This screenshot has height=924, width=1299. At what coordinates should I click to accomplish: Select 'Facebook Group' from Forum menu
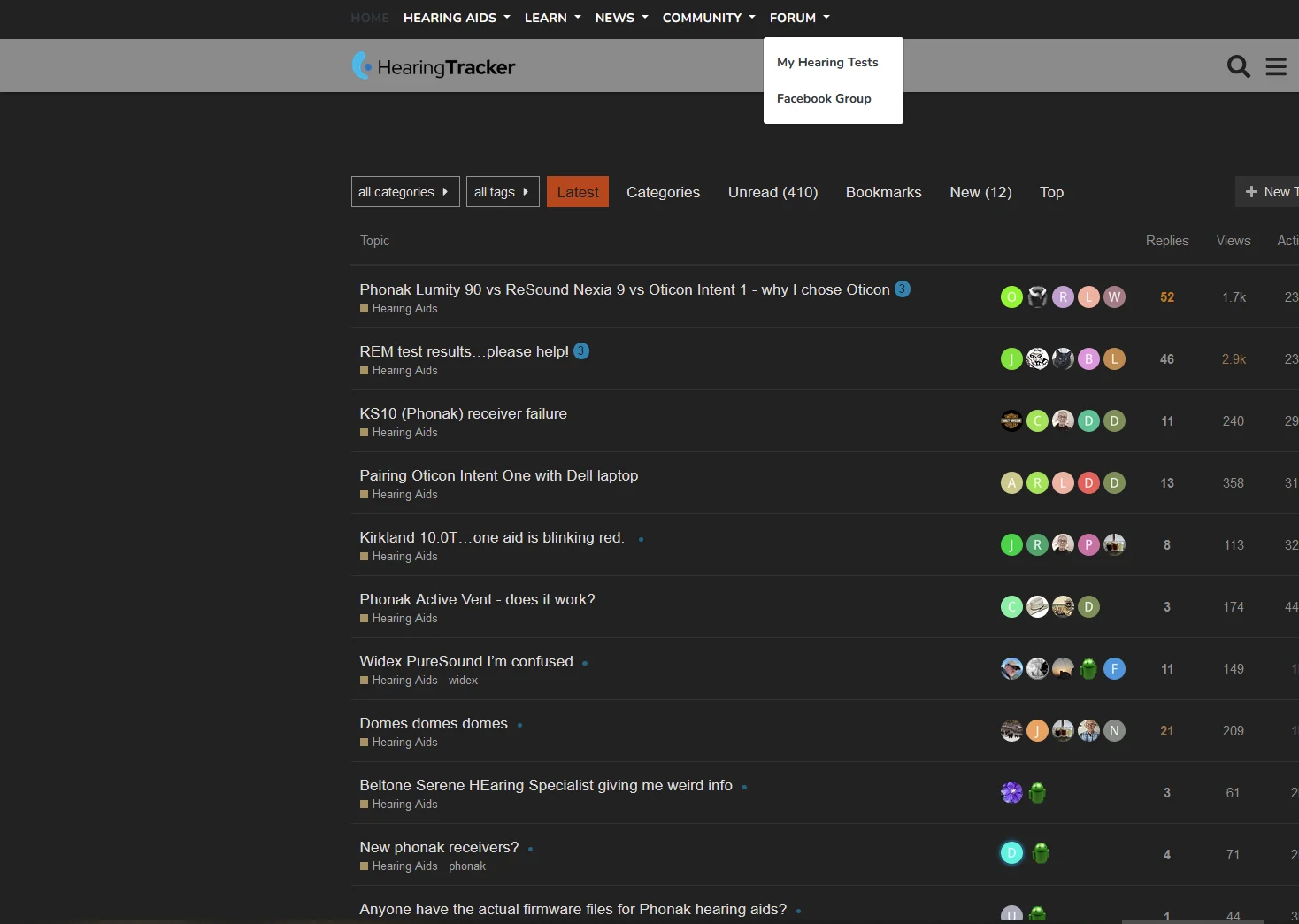point(824,99)
